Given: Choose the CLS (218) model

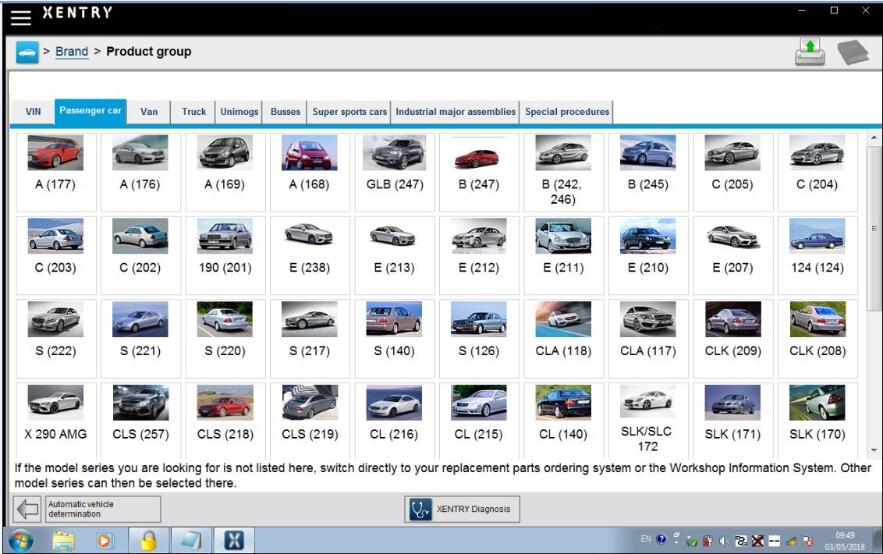Looking at the screenshot, I should [225, 420].
